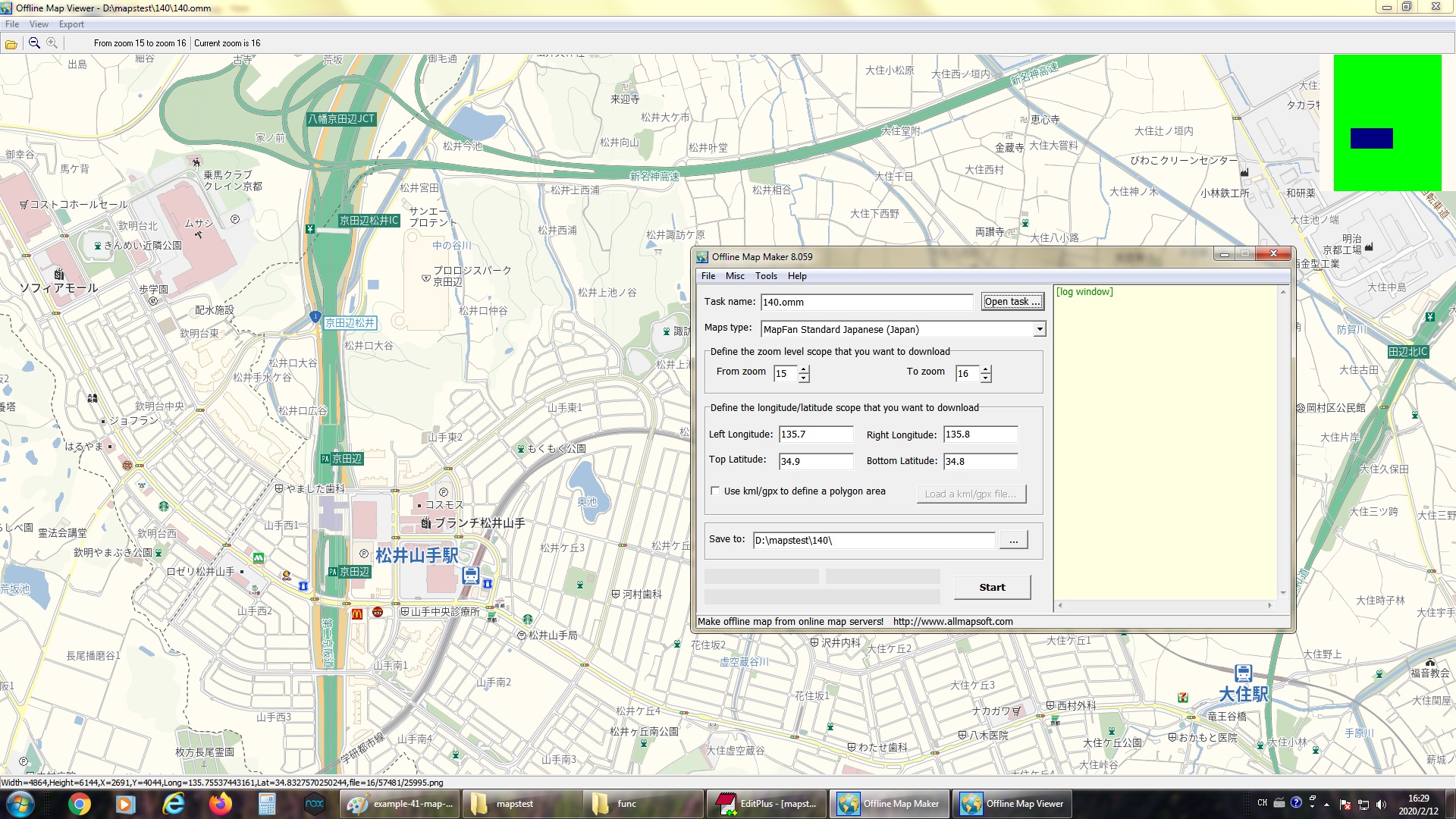Open Export menu in Offline Map Viewer
Screen dimensions: 1456x819
(x=71, y=24)
